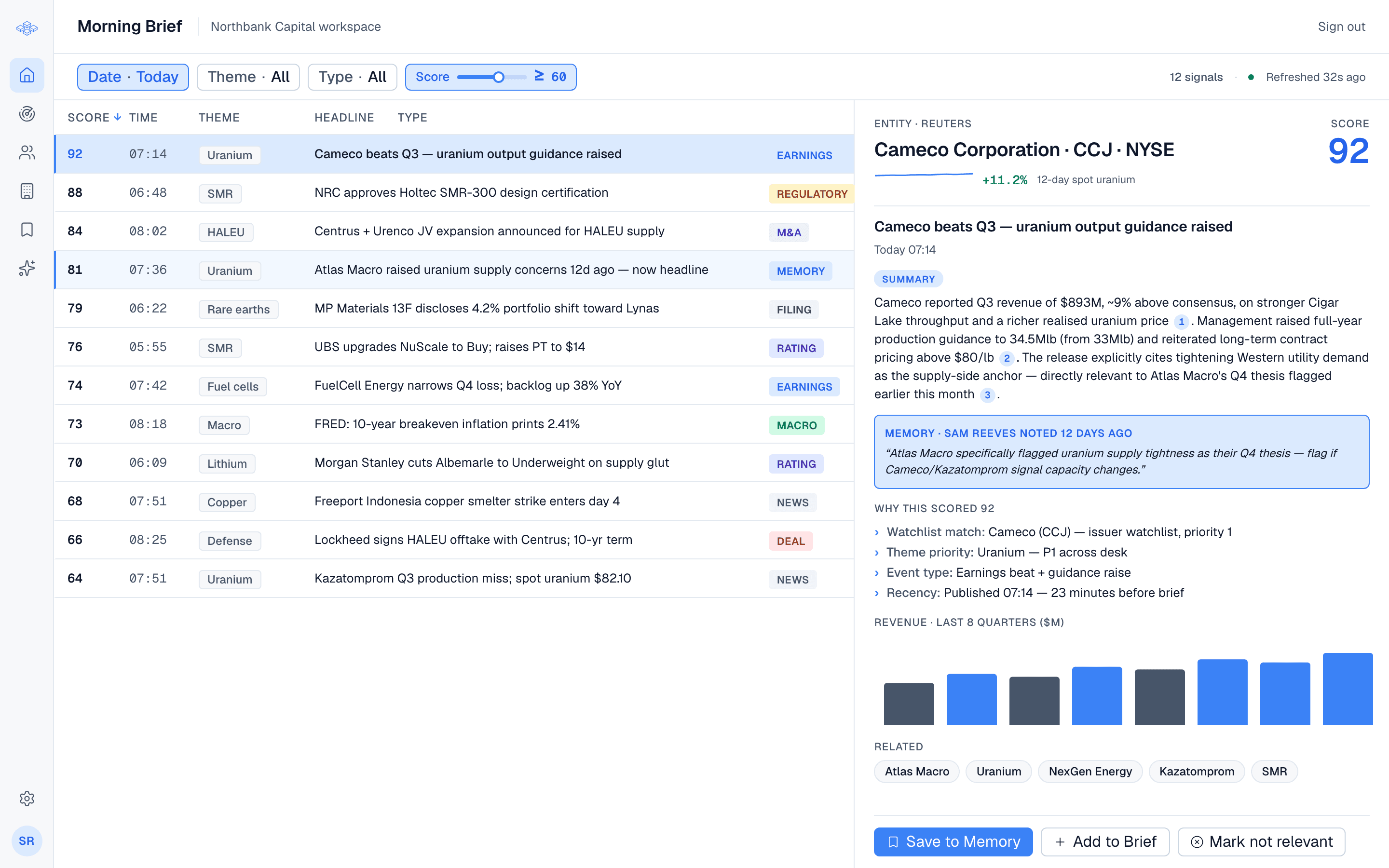Viewport: 1389px width, 868px height.
Task: Click the Lithium theme tag
Action: 227,464
